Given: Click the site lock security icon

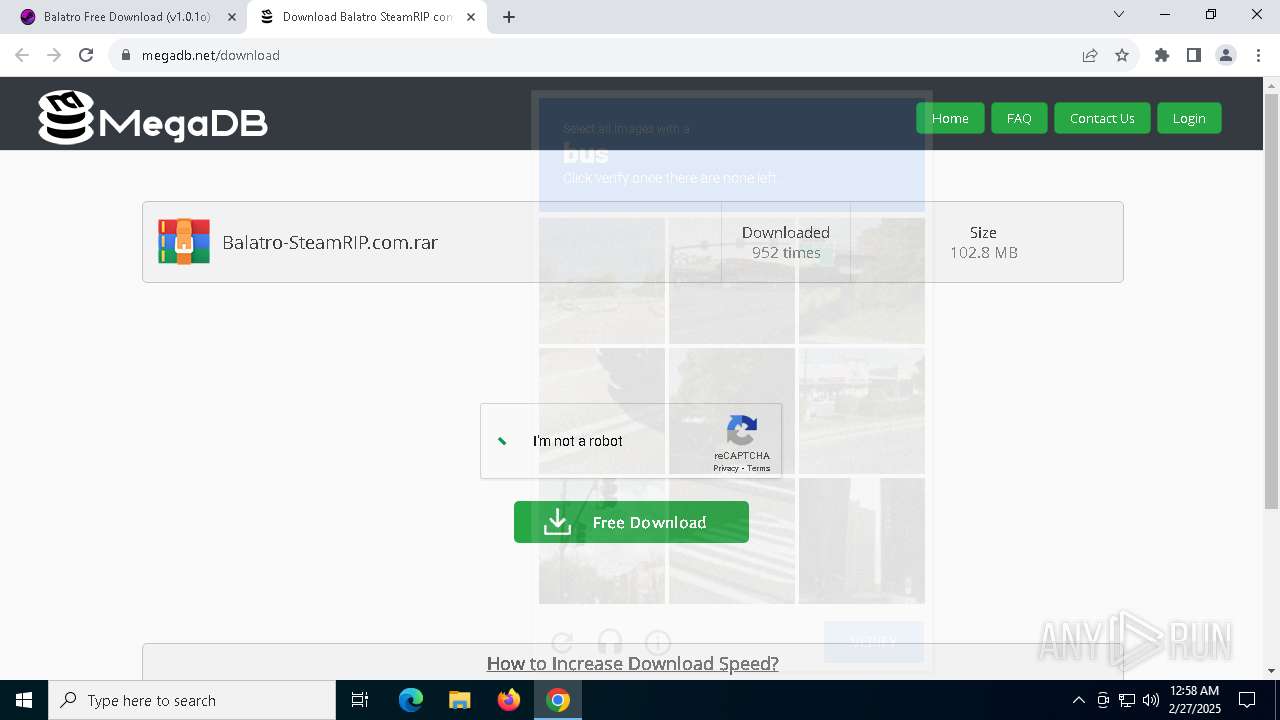Looking at the screenshot, I should coord(126,55).
